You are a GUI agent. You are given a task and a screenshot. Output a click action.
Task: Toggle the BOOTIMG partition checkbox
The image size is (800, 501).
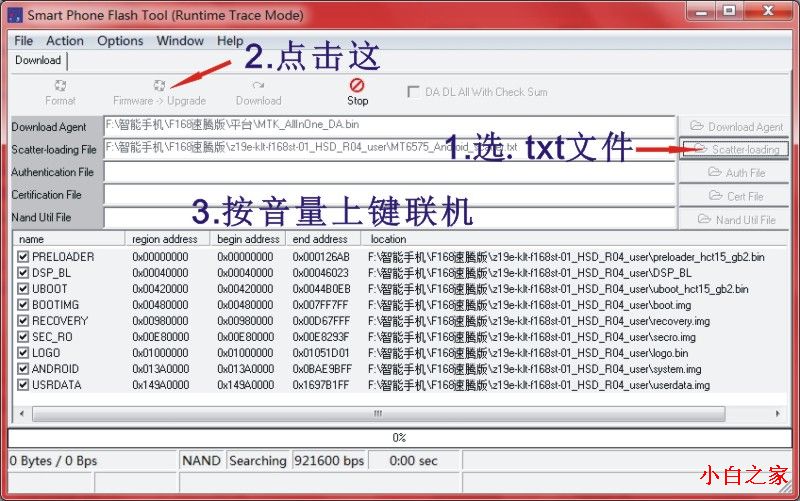point(23,305)
